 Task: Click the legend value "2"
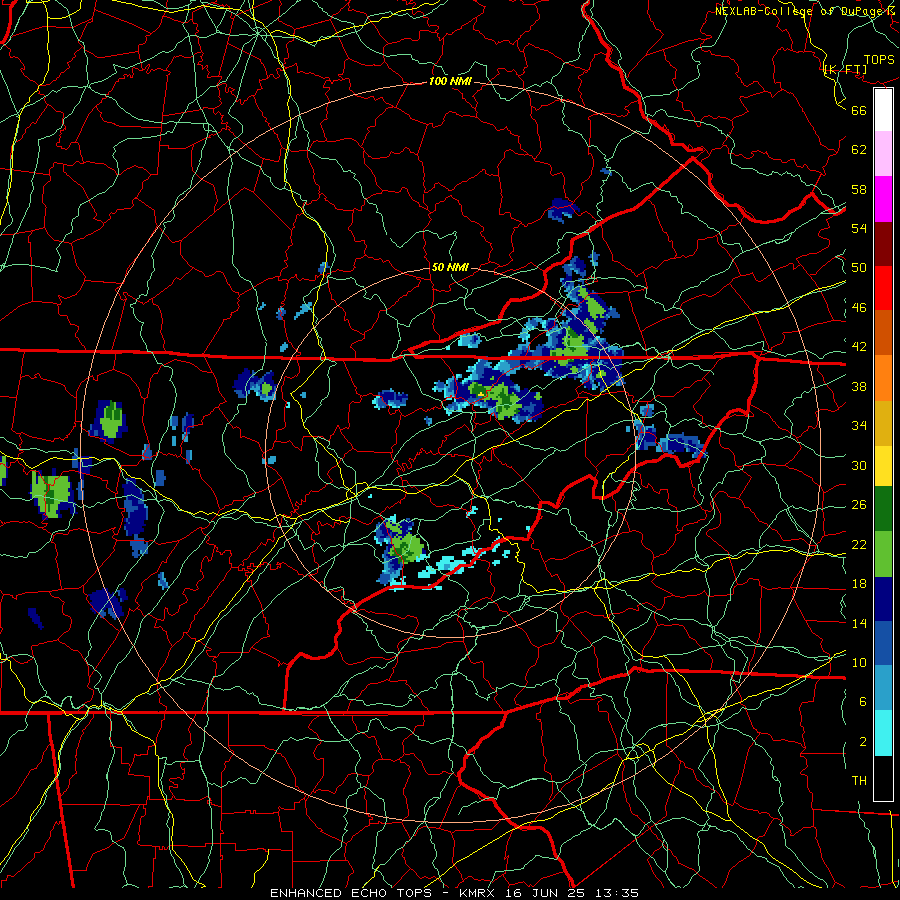pyautogui.click(x=863, y=742)
